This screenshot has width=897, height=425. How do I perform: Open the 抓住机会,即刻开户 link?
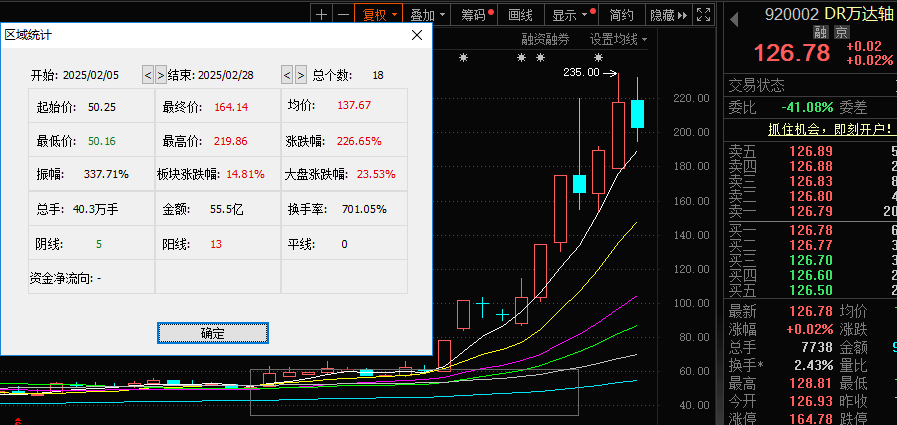832,130
